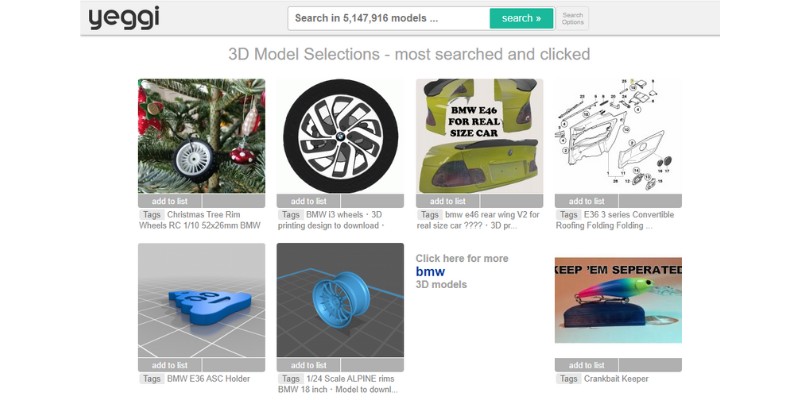The image size is (800, 400).
Task: Open the BMW E46 rear wing thumbnail
Action: point(480,136)
